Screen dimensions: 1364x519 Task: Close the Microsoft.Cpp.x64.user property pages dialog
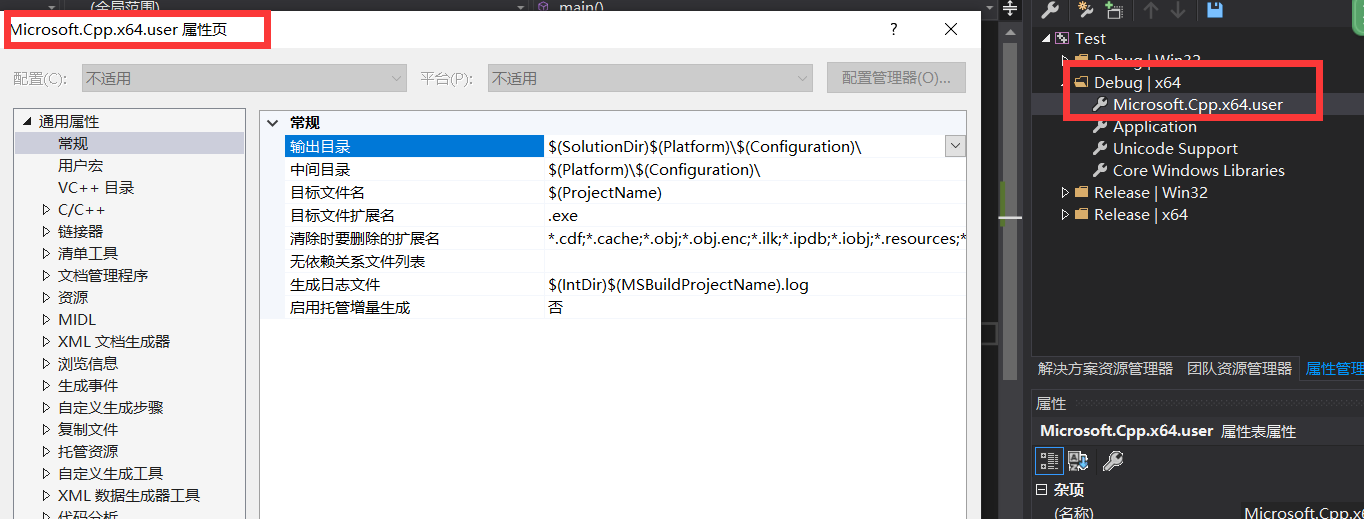[x=951, y=30]
